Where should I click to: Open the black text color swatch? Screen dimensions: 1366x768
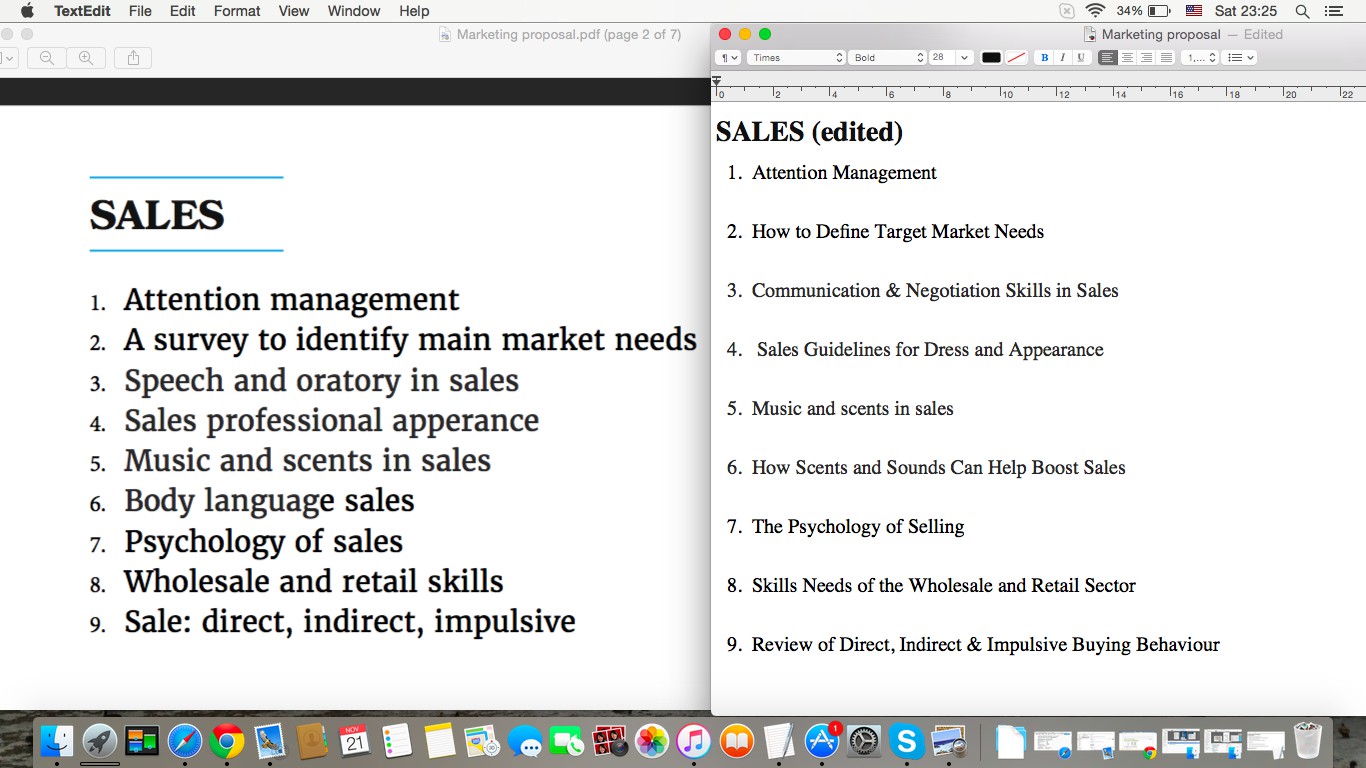coord(991,58)
